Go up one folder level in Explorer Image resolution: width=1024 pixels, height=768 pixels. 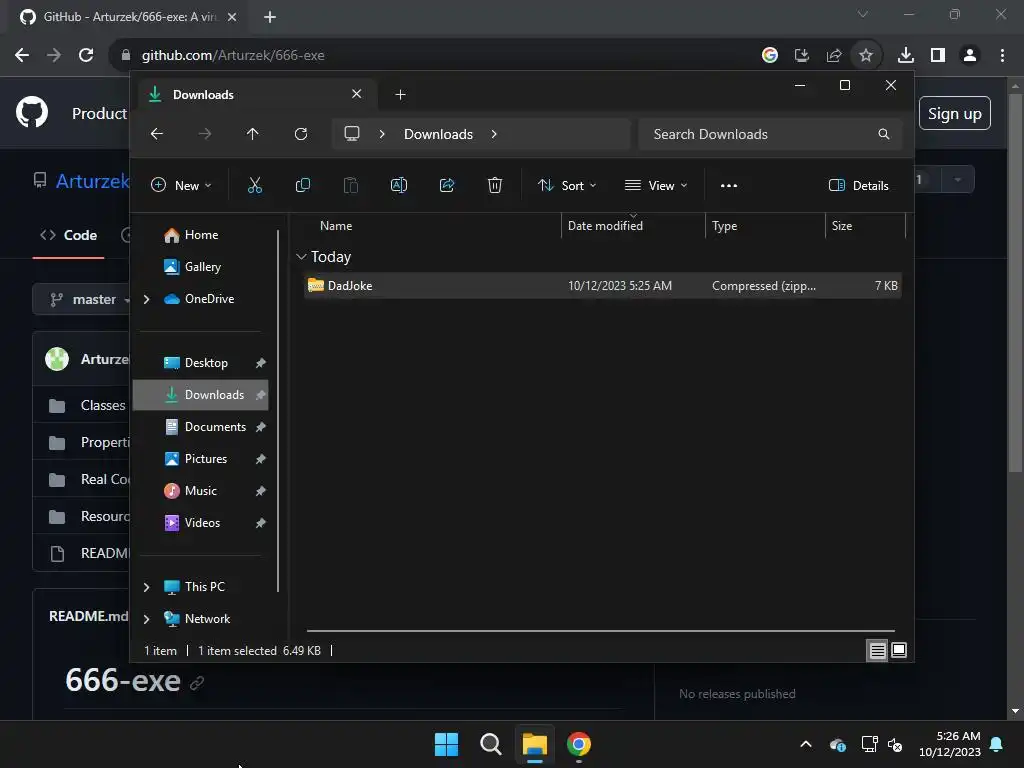253,134
